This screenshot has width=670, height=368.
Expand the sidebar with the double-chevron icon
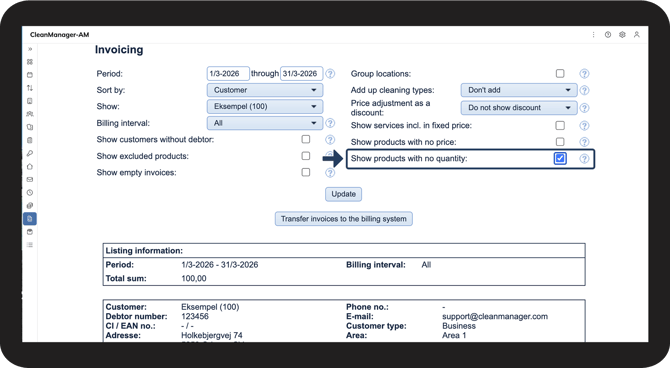[30, 49]
